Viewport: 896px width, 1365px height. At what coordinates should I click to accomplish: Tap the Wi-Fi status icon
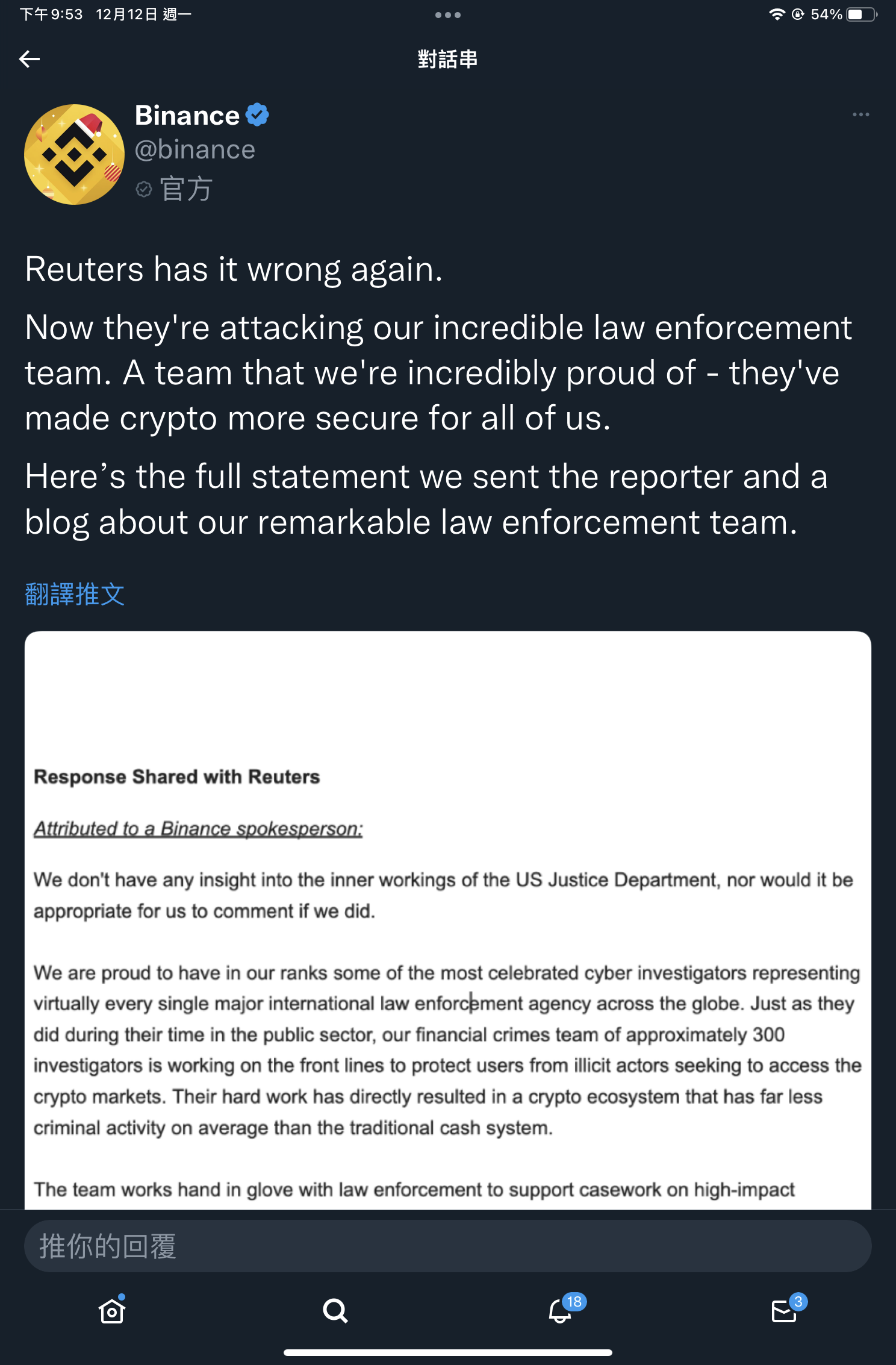click(x=777, y=14)
